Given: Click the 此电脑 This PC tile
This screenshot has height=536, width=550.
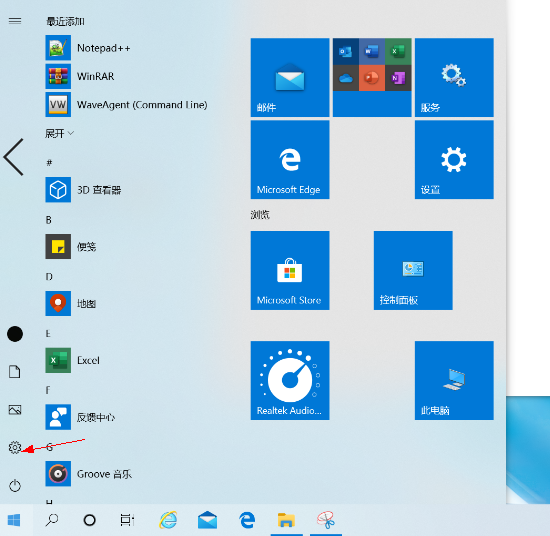Looking at the screenshot, I should click(454, 380).
